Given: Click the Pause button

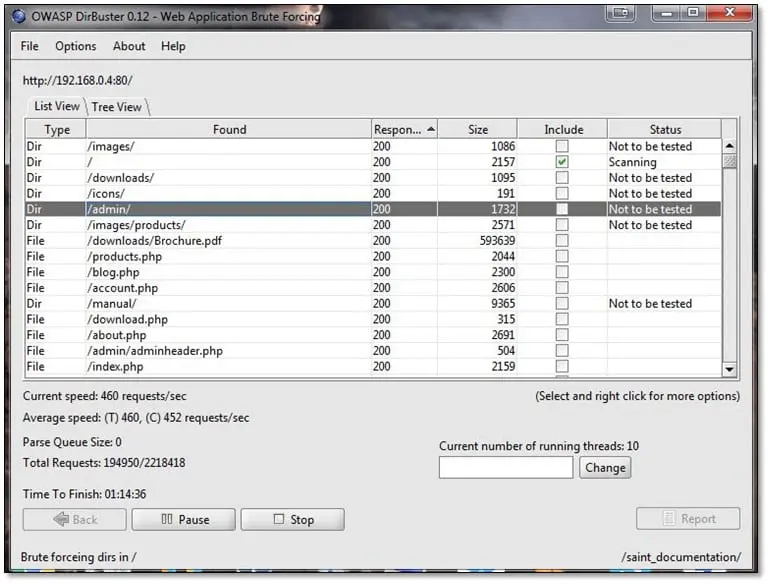Looking at the screenshot, I should pyautogui.click(x=183, y=520).
